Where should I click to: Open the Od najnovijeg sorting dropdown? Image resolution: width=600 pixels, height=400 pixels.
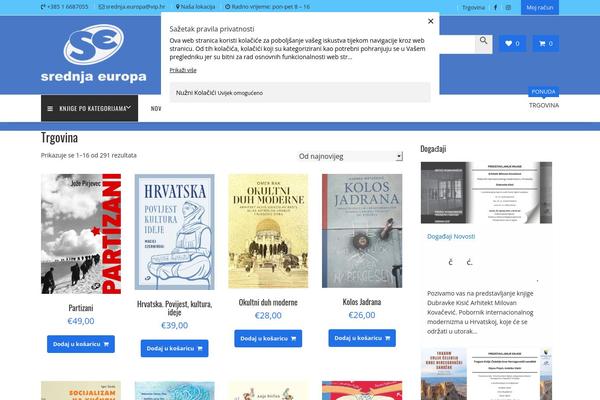tap(350, 156)
